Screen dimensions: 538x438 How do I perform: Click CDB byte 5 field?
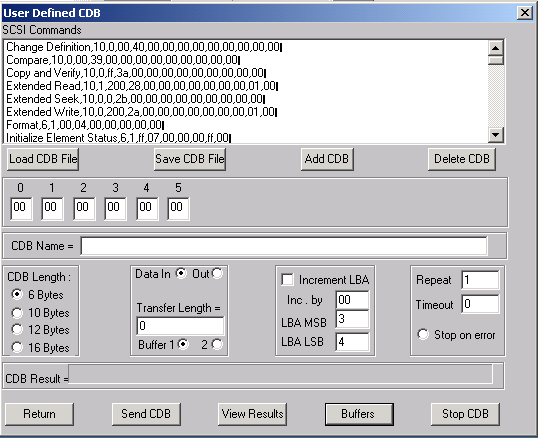pos(178,208)
